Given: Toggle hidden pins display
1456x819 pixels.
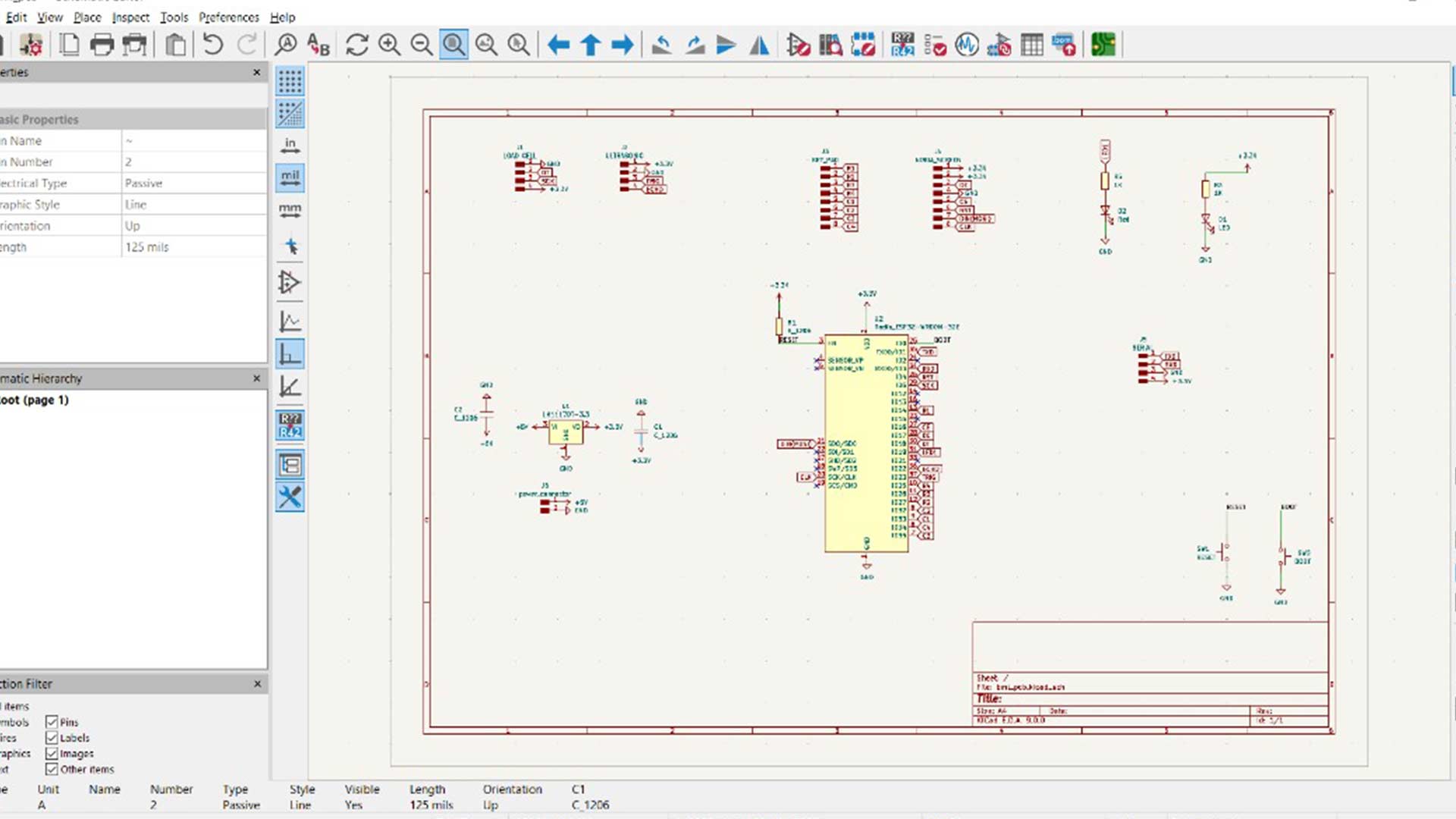Looking at the screenshot, I should [290, 283].
